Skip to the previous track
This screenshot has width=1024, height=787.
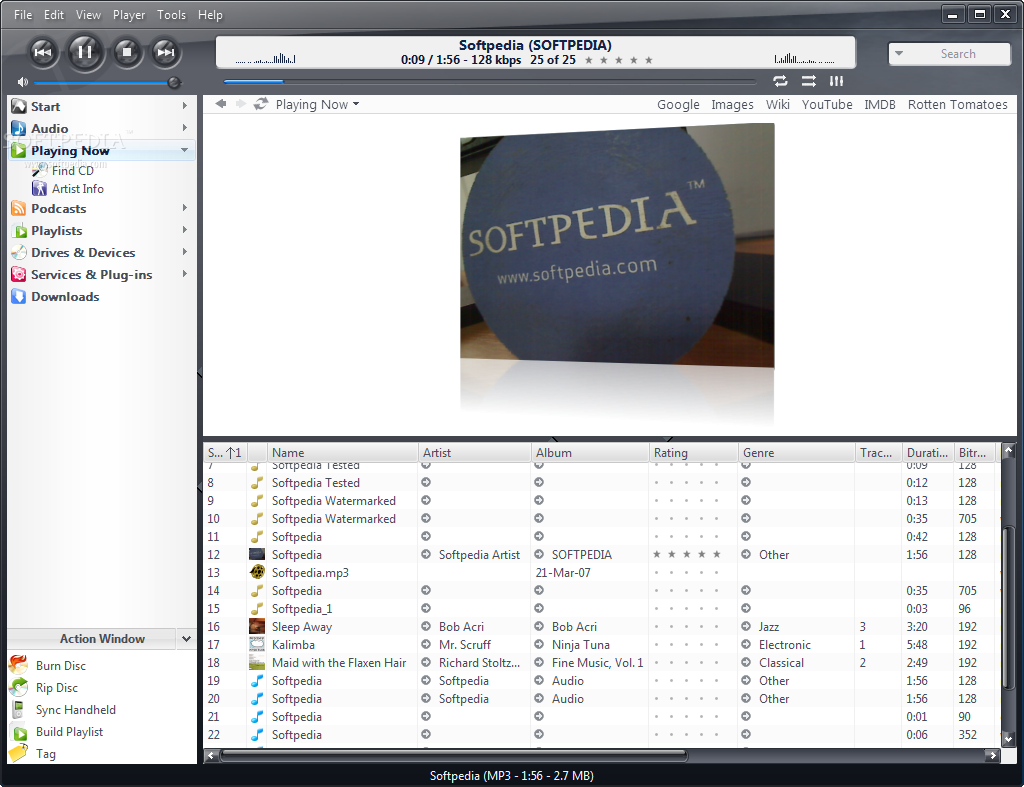(42, 52)
